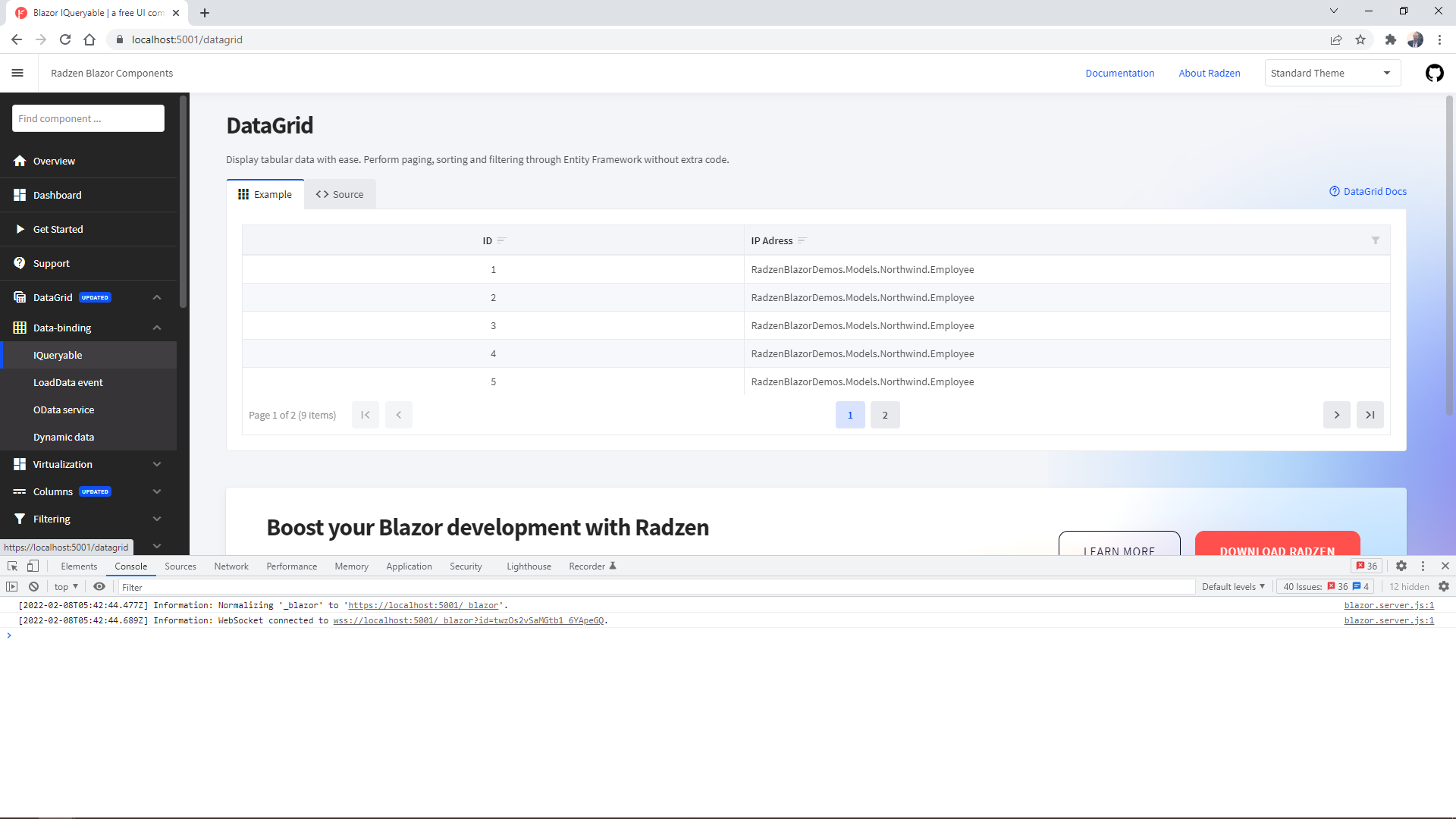Open the Lighthouse DevTools tab
1456x819 pixels.
[529, 566]
